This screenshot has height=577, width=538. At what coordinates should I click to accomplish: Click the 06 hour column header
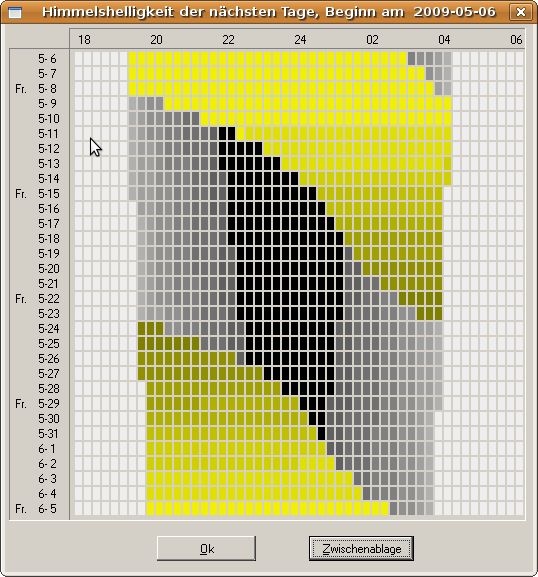[516, 39]
